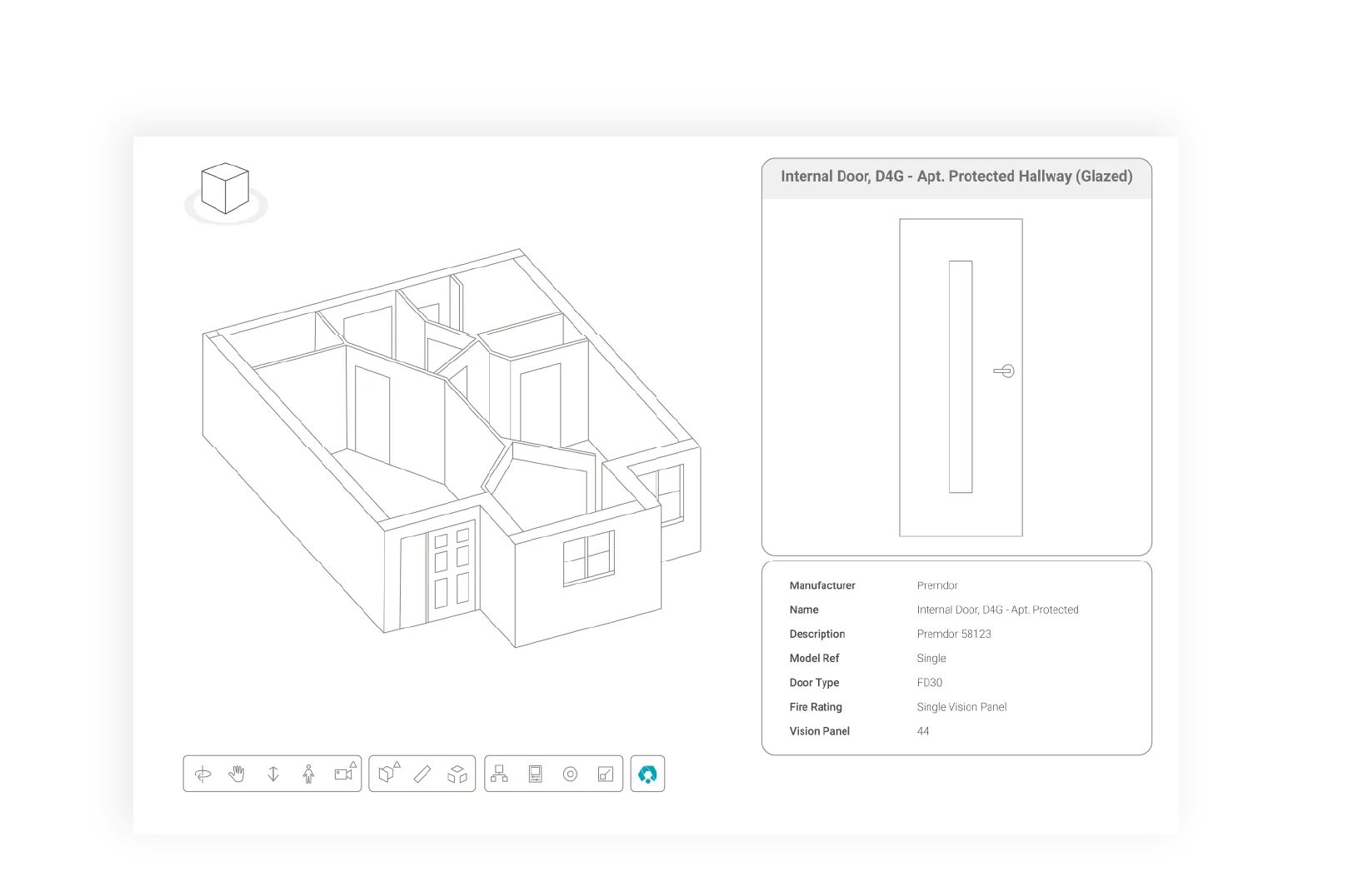Activate the First Person walk tool
Image resolution: width=1363 pixels, height=896 pixels.
pos(308,774)
